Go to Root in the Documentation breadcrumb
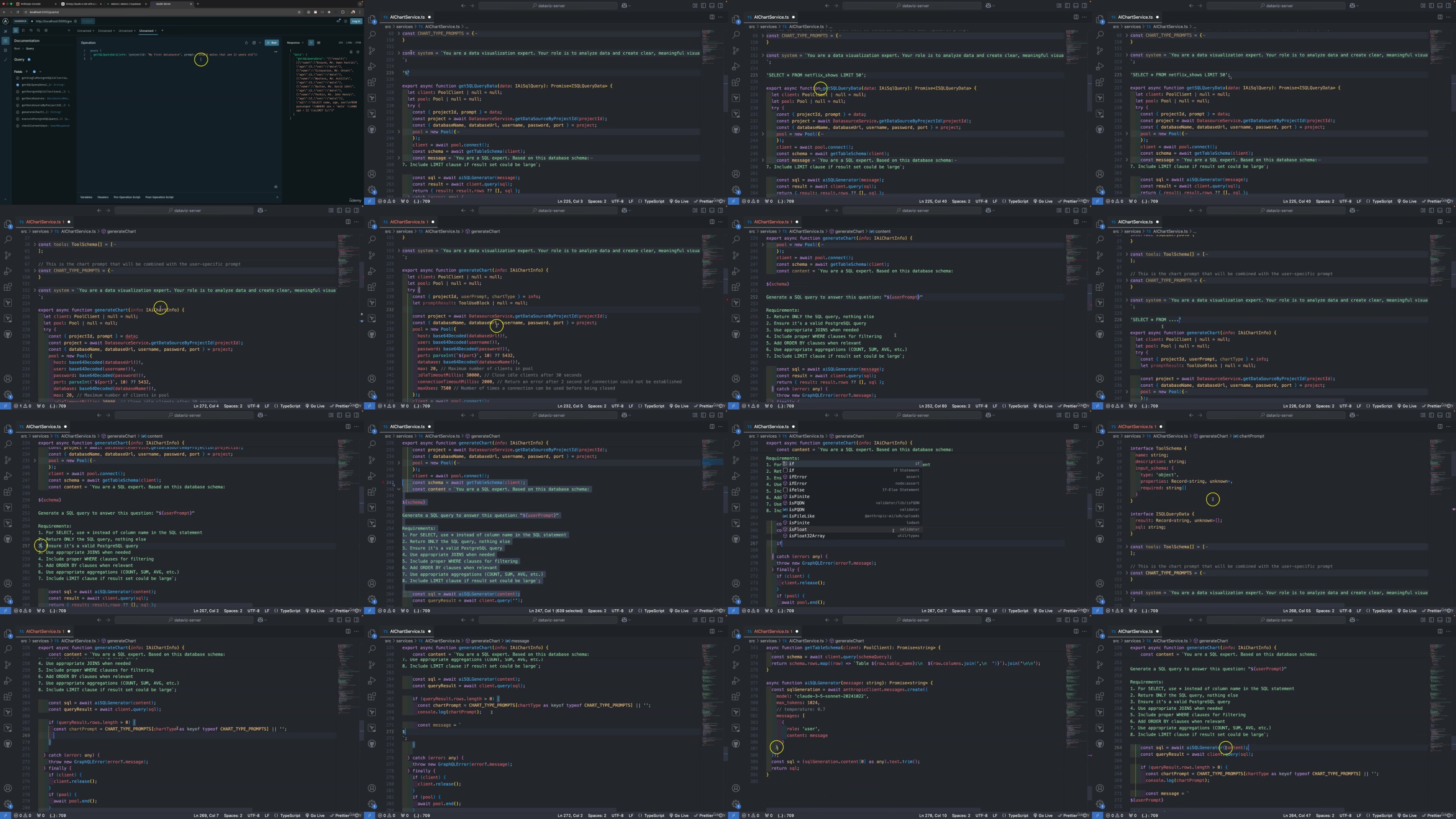The width and height of the screenshot is (1456, 819). click(17, 49)
